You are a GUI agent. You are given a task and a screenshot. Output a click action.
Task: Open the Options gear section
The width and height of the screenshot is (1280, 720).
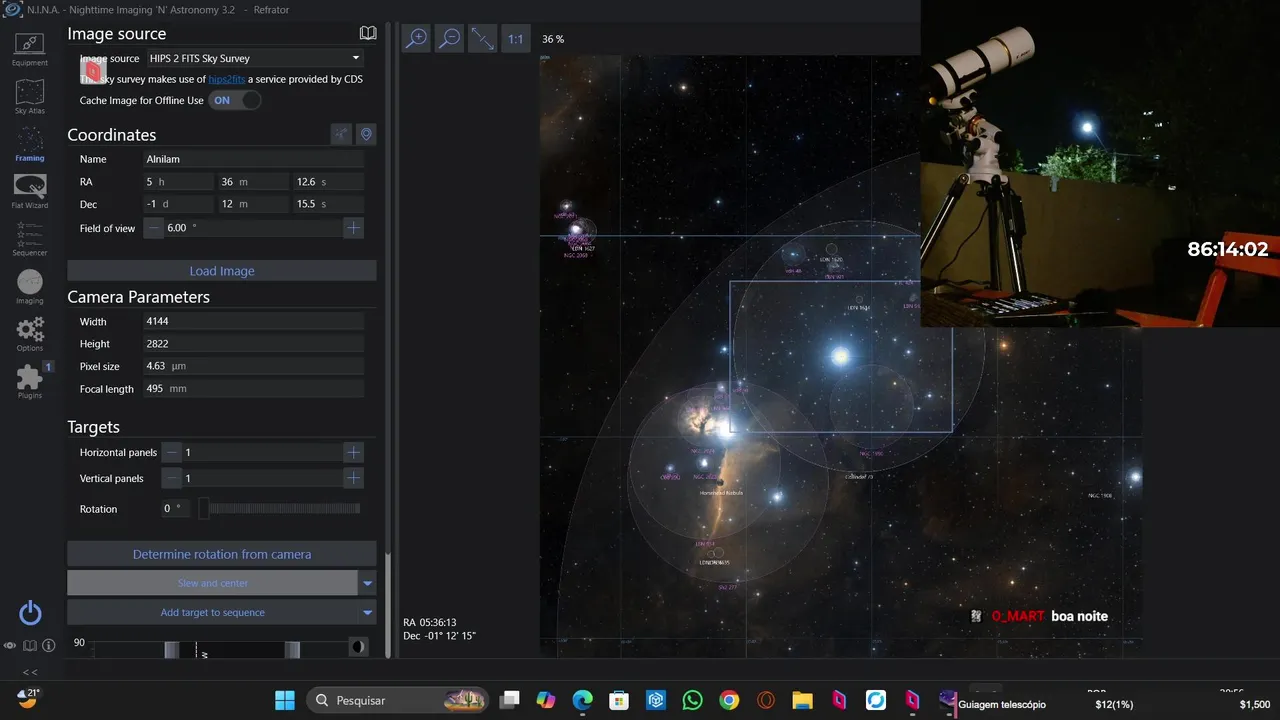[30, 334]
